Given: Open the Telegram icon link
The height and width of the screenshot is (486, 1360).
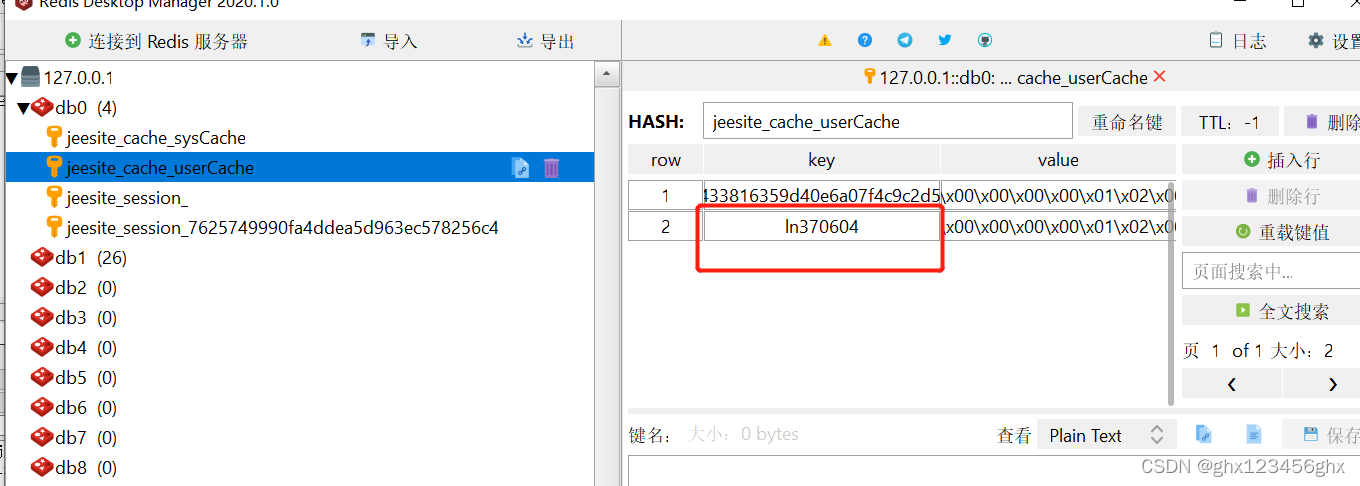Looking at the screenshot, I should 905,41.
